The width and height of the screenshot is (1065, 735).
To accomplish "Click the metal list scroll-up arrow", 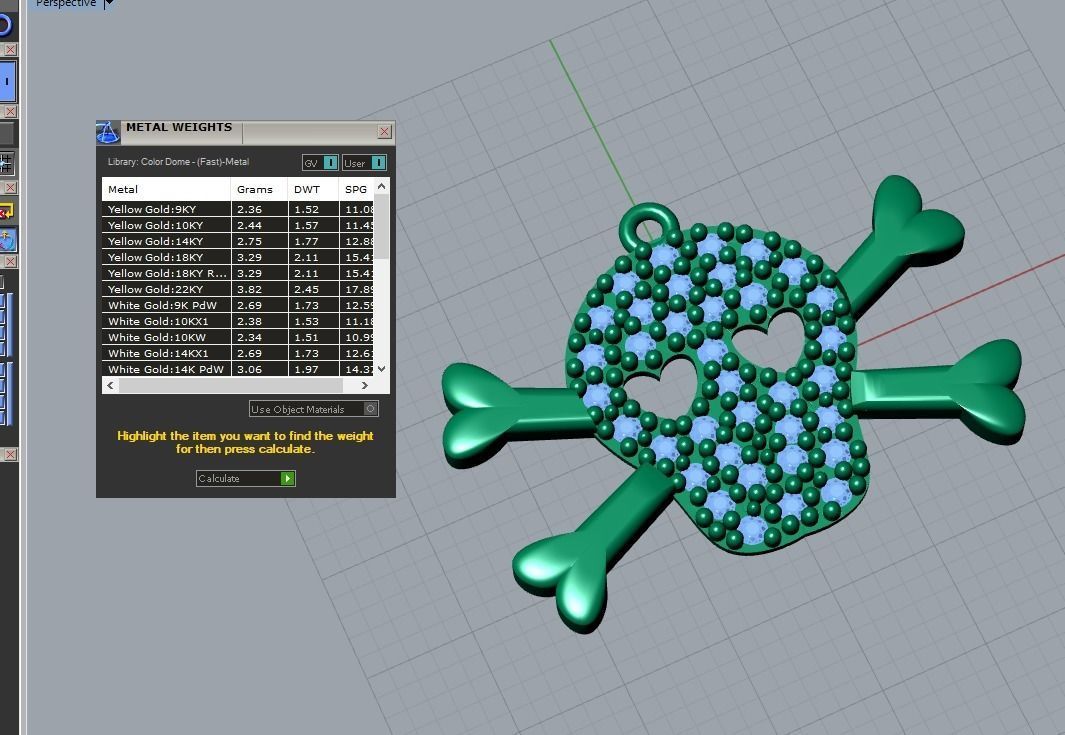I will coord(382,185).
